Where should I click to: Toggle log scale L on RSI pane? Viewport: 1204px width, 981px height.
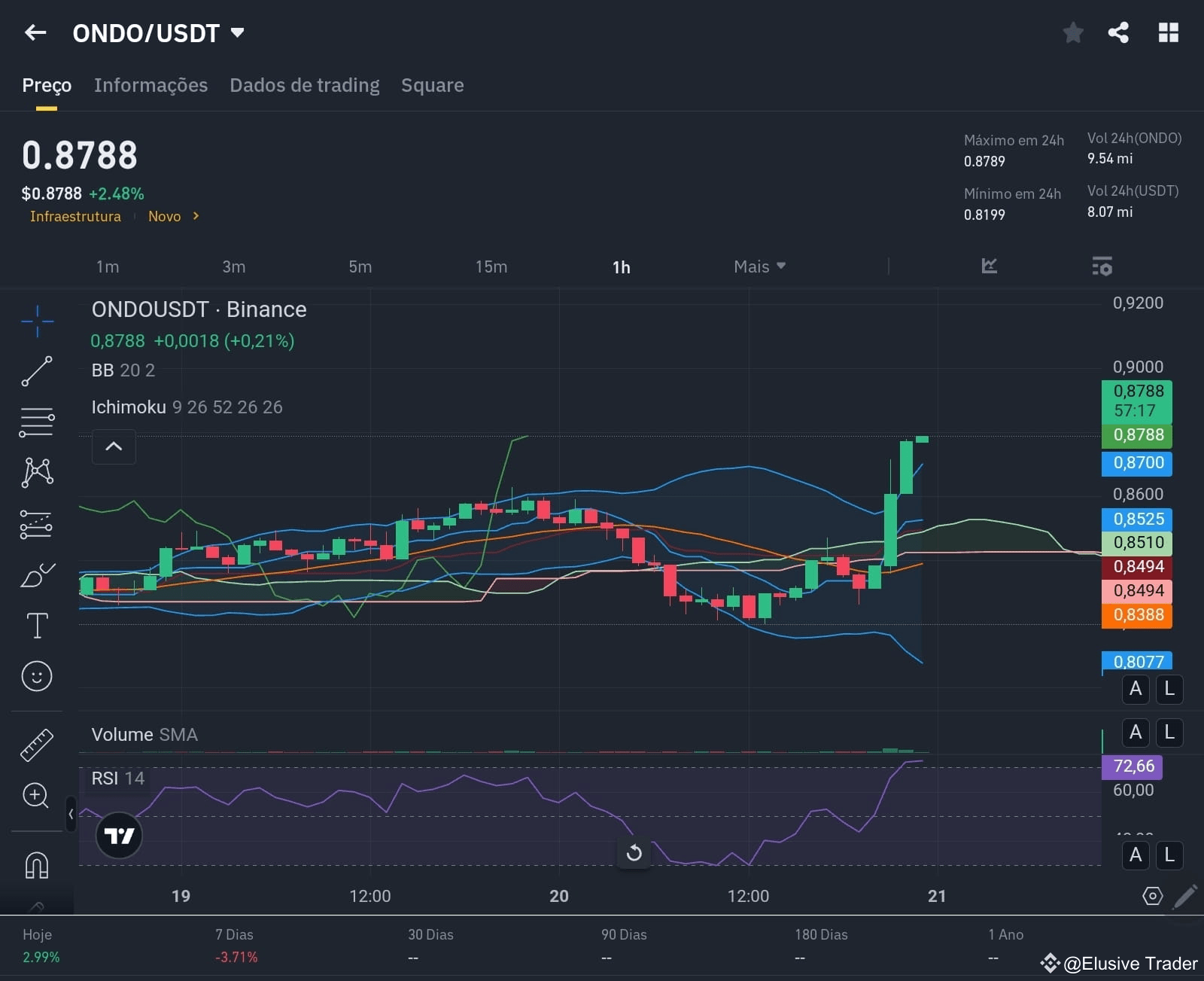(1169, 855)
